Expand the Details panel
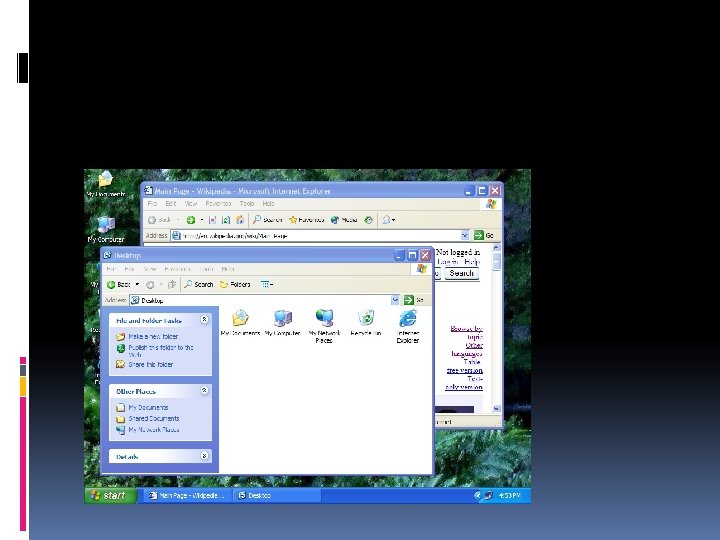The image size is (720, 540). pos(205,456)
